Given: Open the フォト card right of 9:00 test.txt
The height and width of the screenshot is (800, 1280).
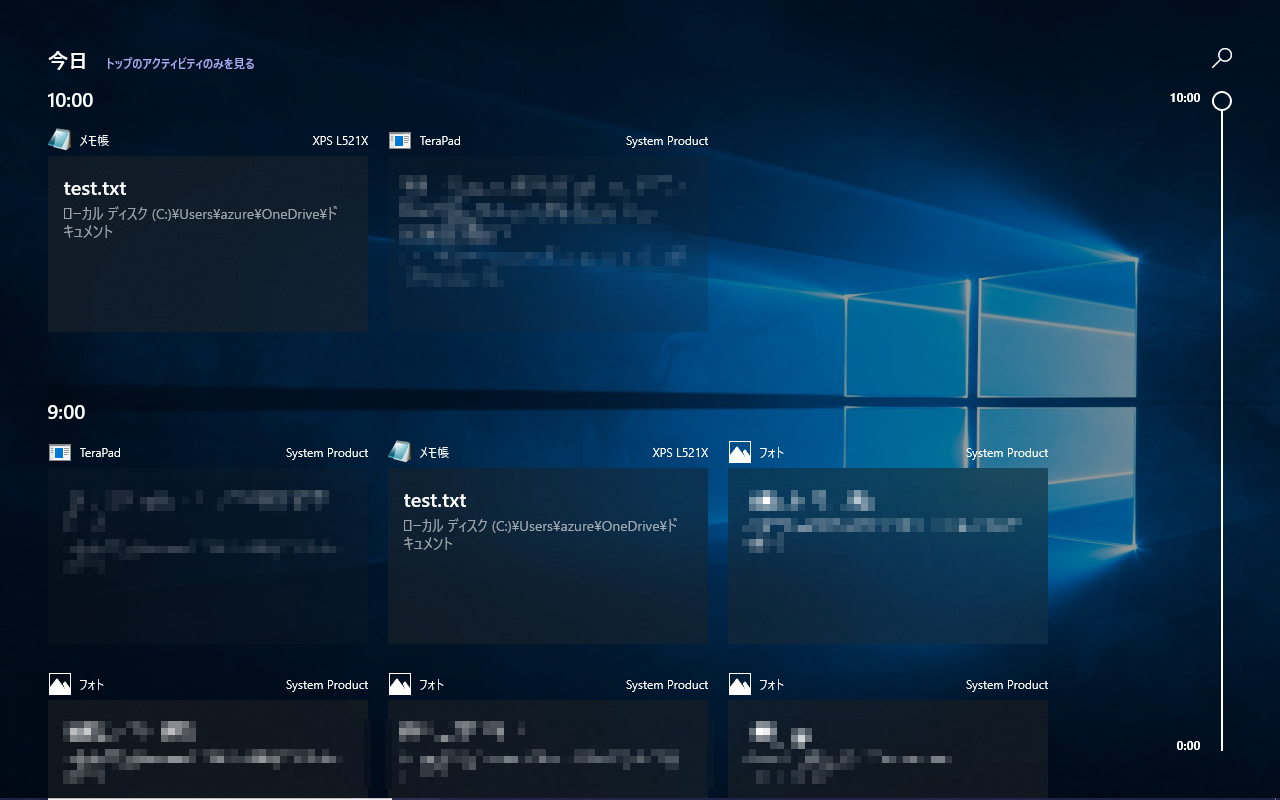Looking at the screenshot, I should pos(888,556).
